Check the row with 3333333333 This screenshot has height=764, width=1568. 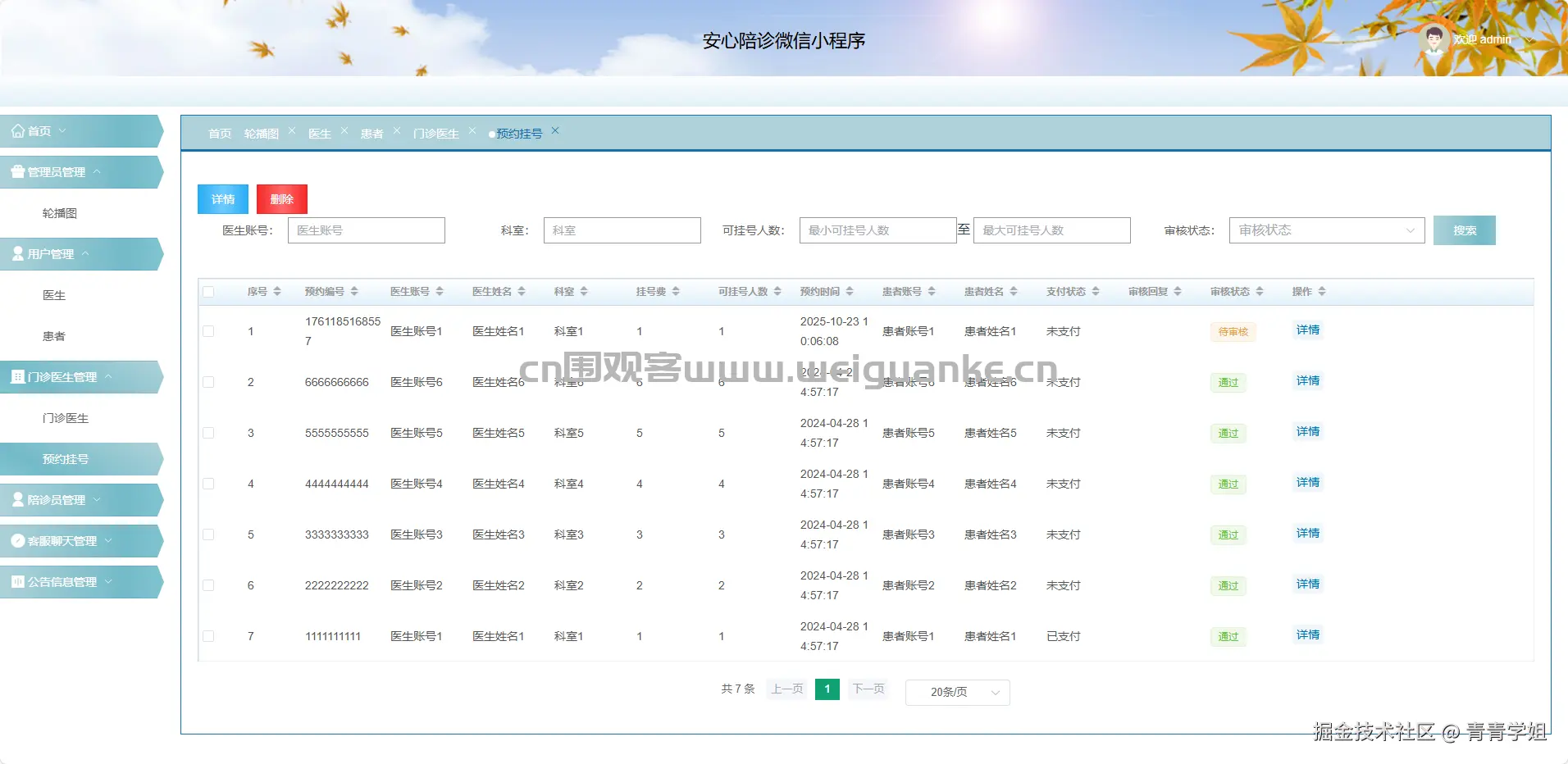tap(208, 534)
